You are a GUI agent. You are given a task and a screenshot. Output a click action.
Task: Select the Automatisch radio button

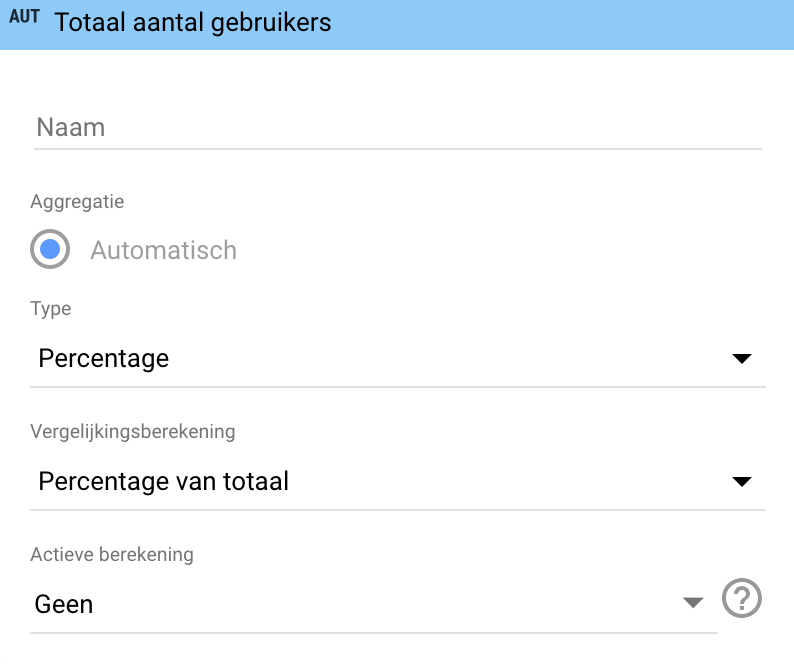coord(50,249)
